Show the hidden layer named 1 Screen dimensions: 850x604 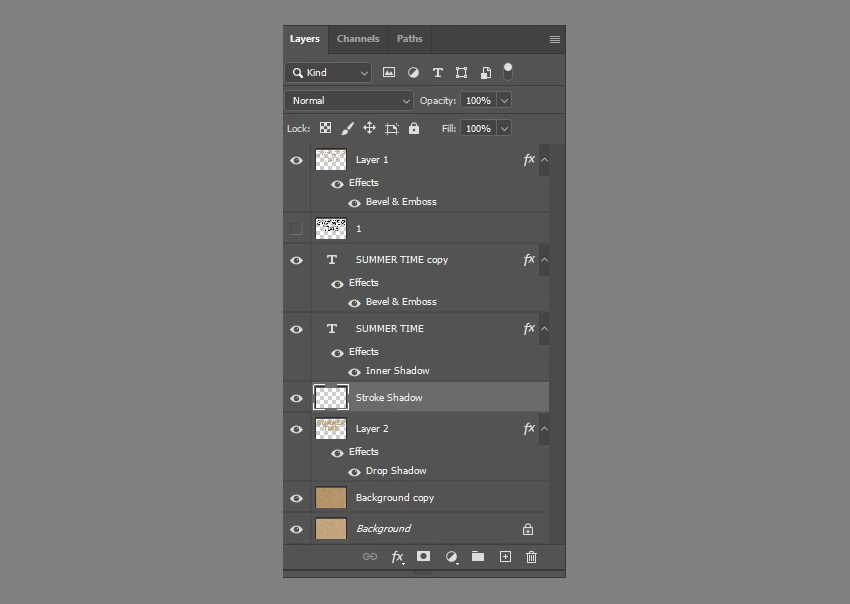coord(296,229)
